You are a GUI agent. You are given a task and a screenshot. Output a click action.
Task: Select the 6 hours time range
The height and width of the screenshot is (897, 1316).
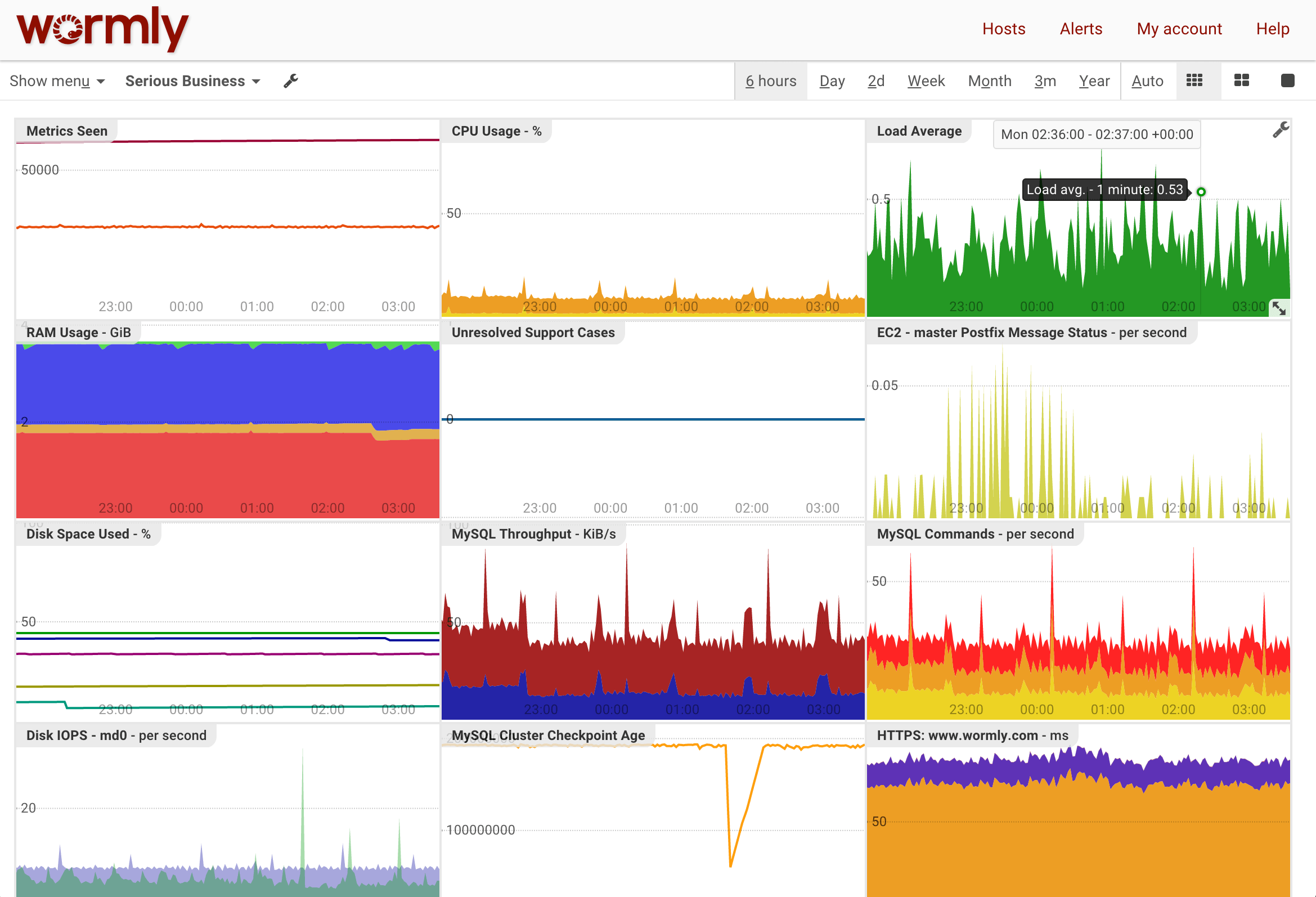pos(771,81)
